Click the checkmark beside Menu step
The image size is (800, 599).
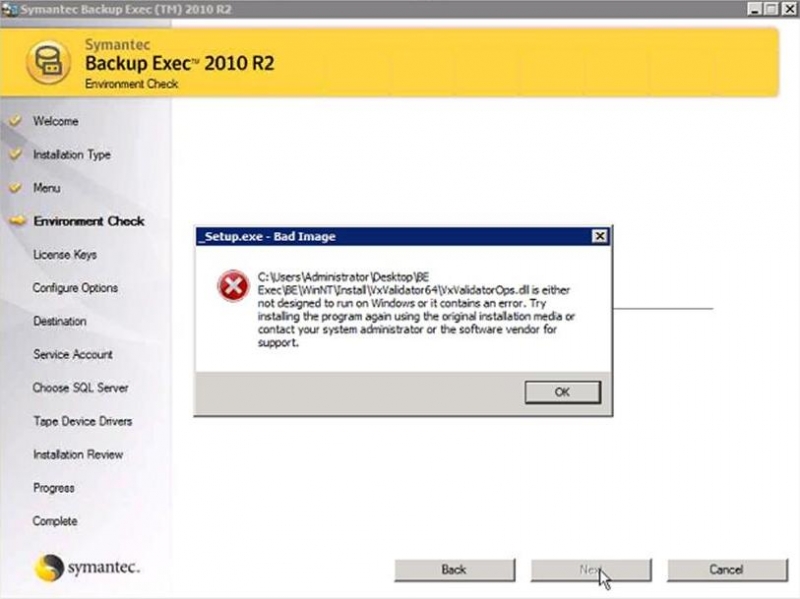15,188
